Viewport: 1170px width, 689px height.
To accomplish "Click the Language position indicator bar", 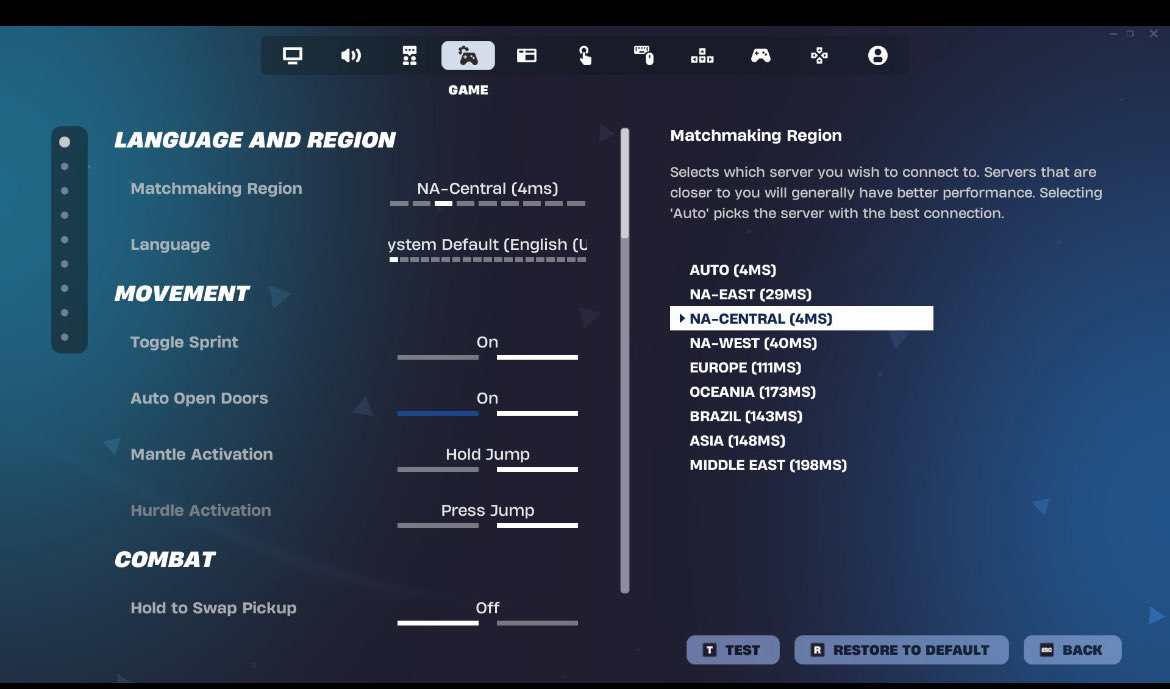I will coord(487,260).
